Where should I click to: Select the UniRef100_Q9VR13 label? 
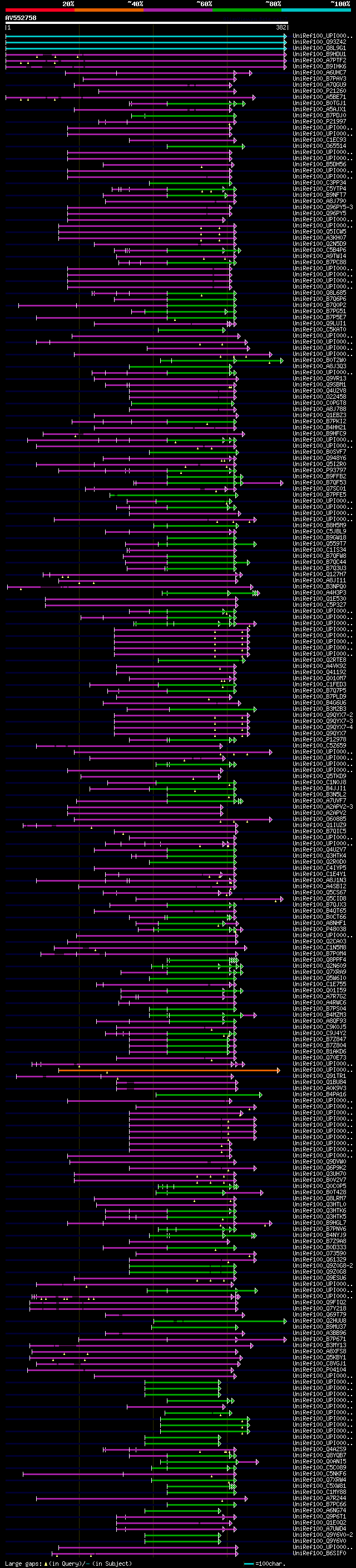319,378
